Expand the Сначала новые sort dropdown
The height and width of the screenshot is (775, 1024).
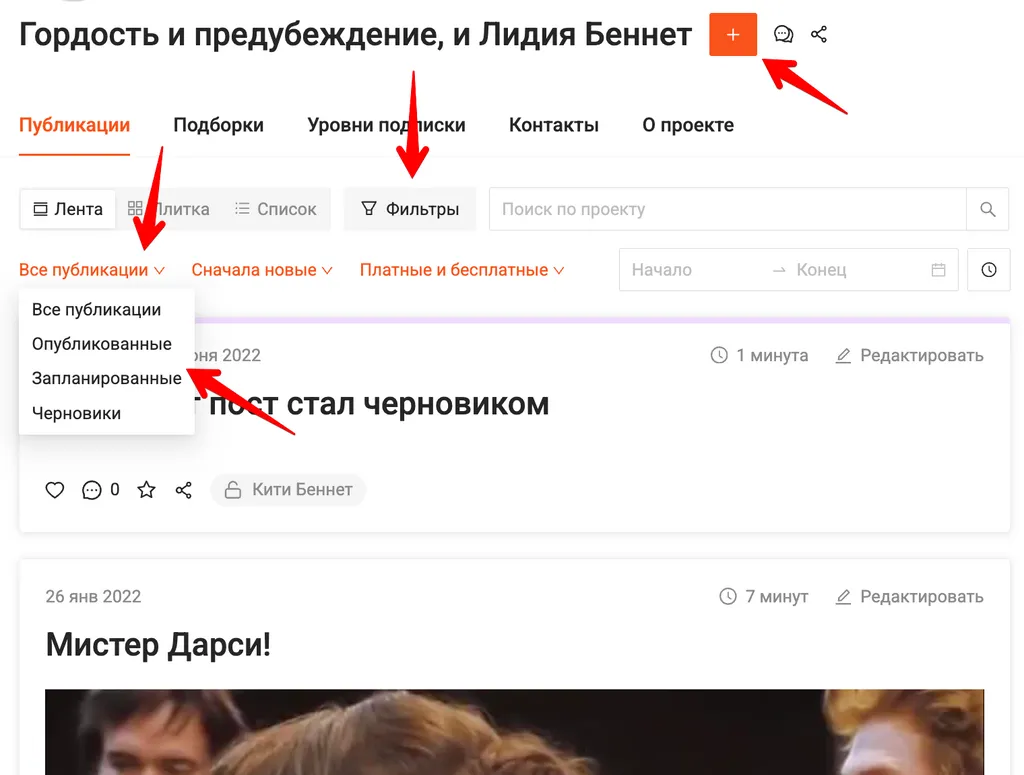point(262,270)
